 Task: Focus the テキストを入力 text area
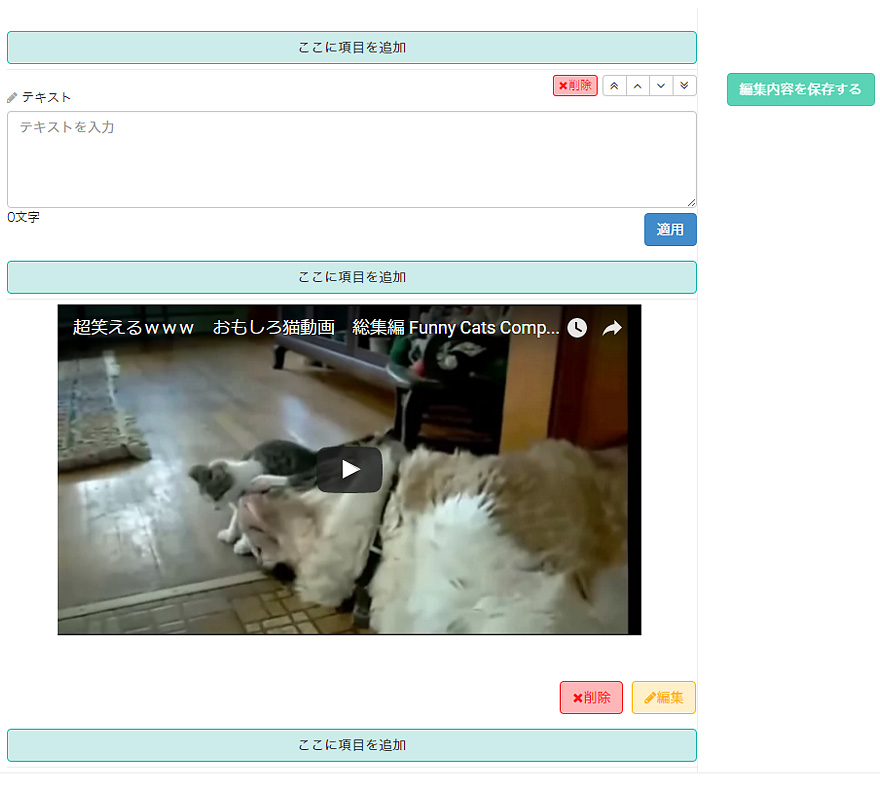coord(352,159)
